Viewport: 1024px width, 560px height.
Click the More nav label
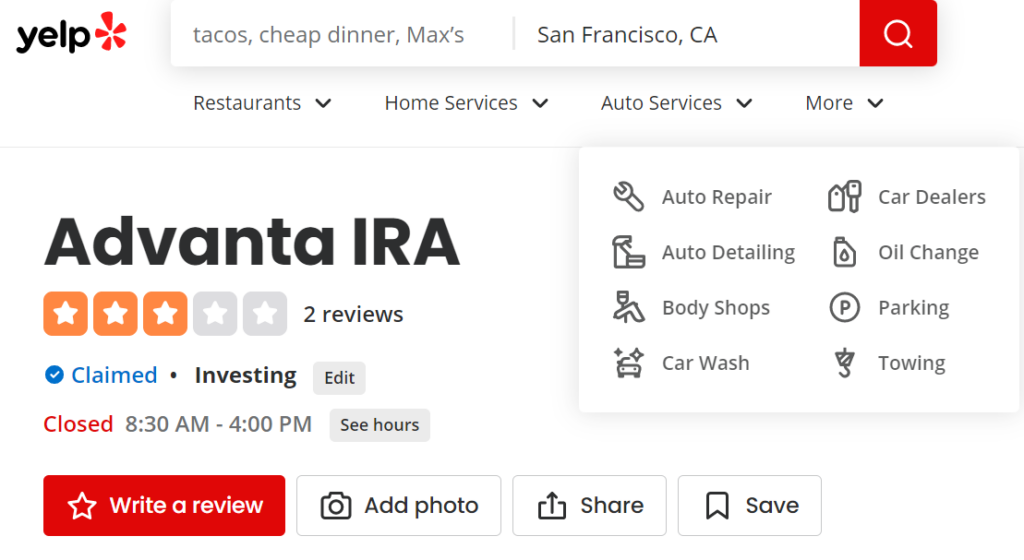[829, 103]
